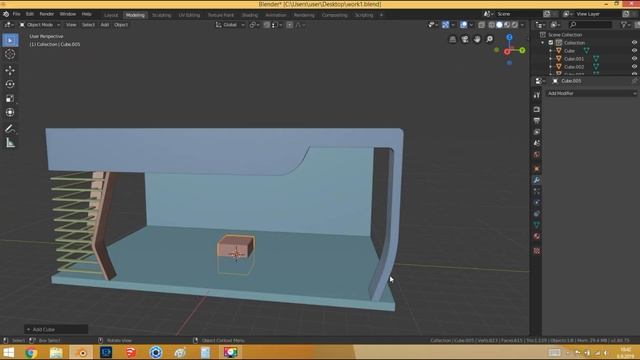
Task: Expand the Cube.001 outliner item
Action: (x=551, y=59)
